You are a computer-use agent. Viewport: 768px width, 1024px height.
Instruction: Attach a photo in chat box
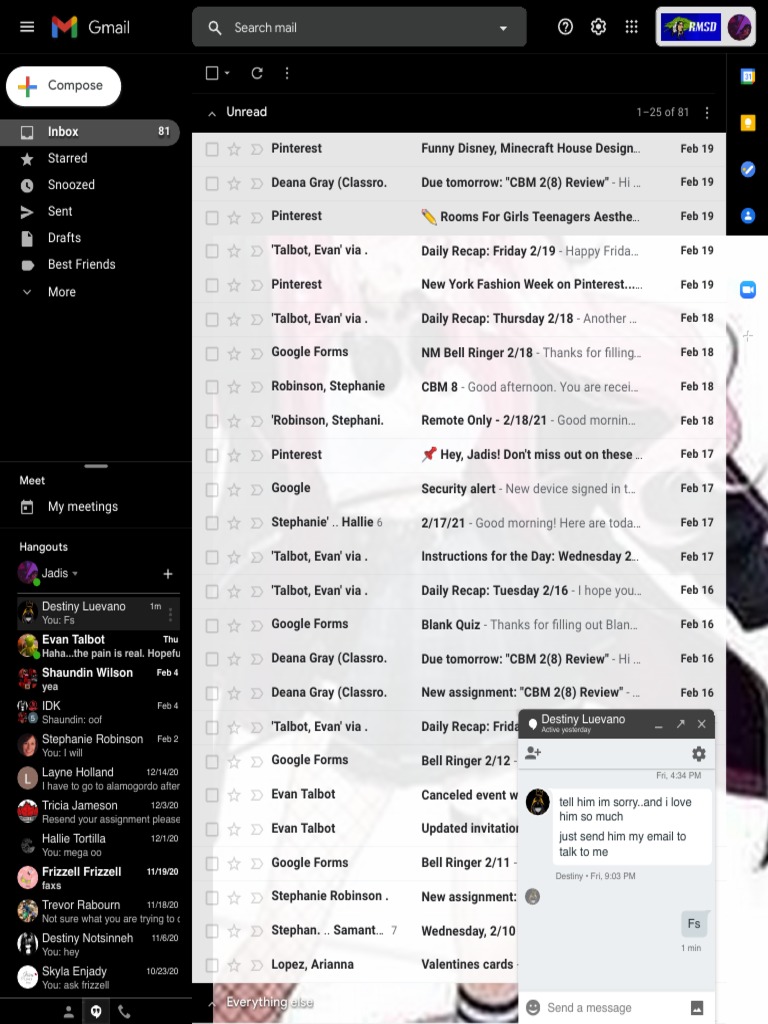click(697, 1008)
